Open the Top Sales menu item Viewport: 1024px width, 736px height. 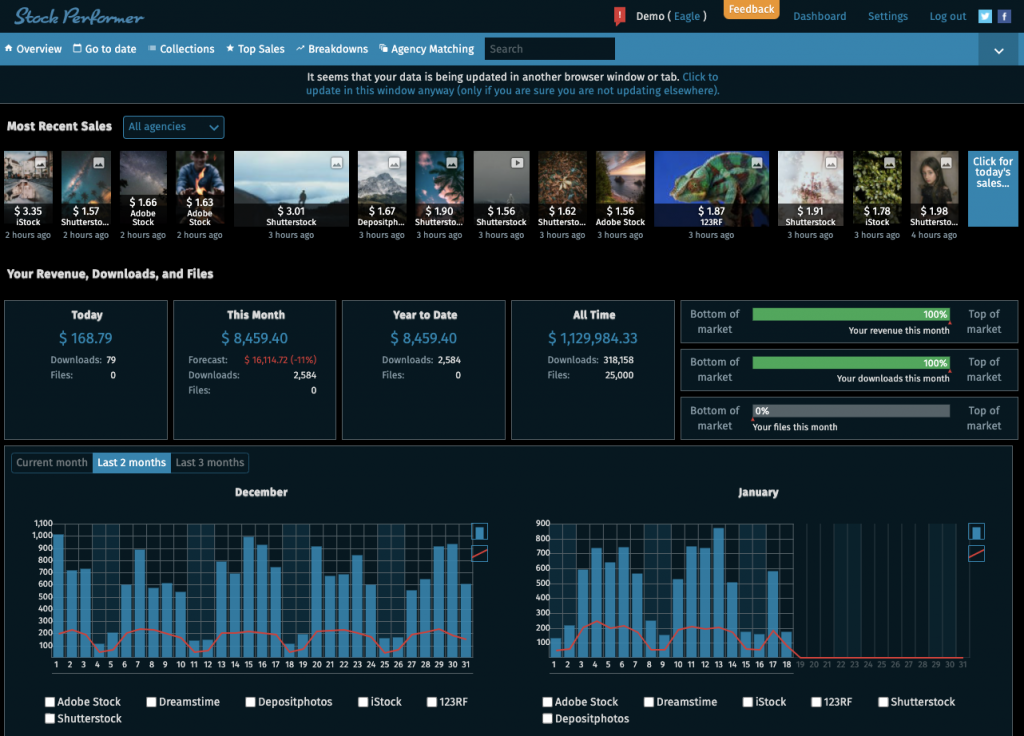coord(255,49)
